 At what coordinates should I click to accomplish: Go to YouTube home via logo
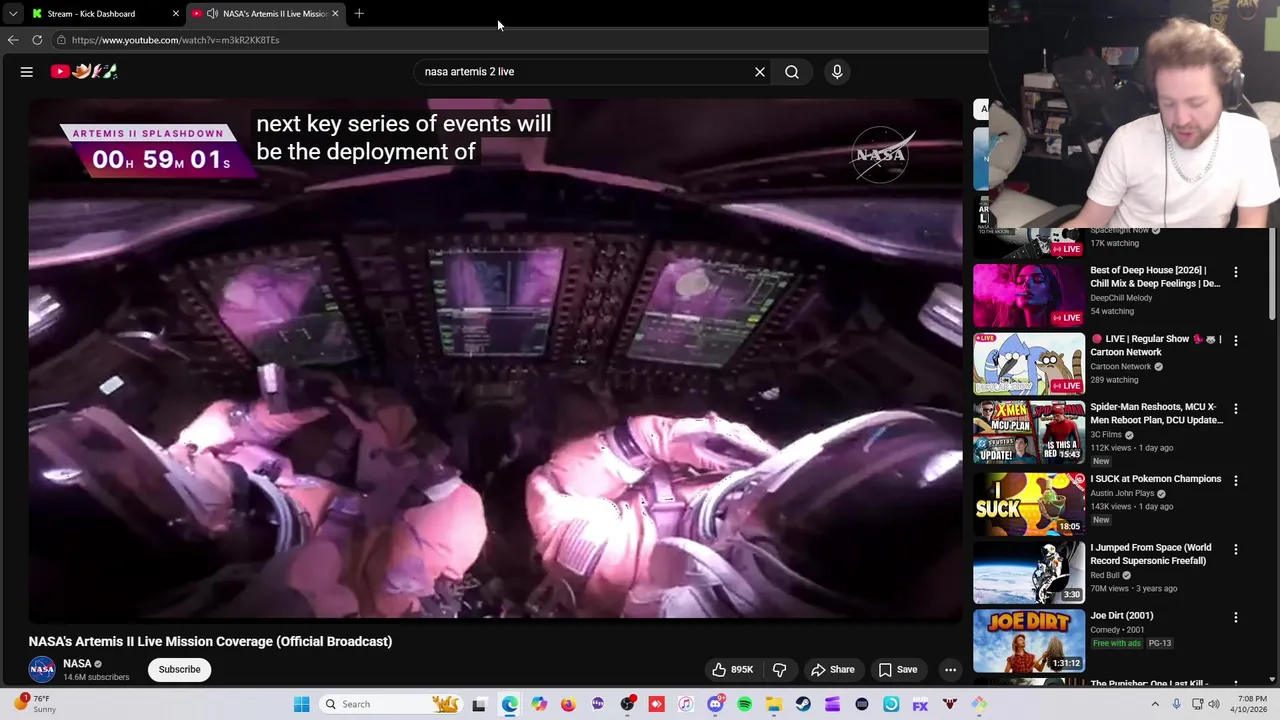(84, 71)
